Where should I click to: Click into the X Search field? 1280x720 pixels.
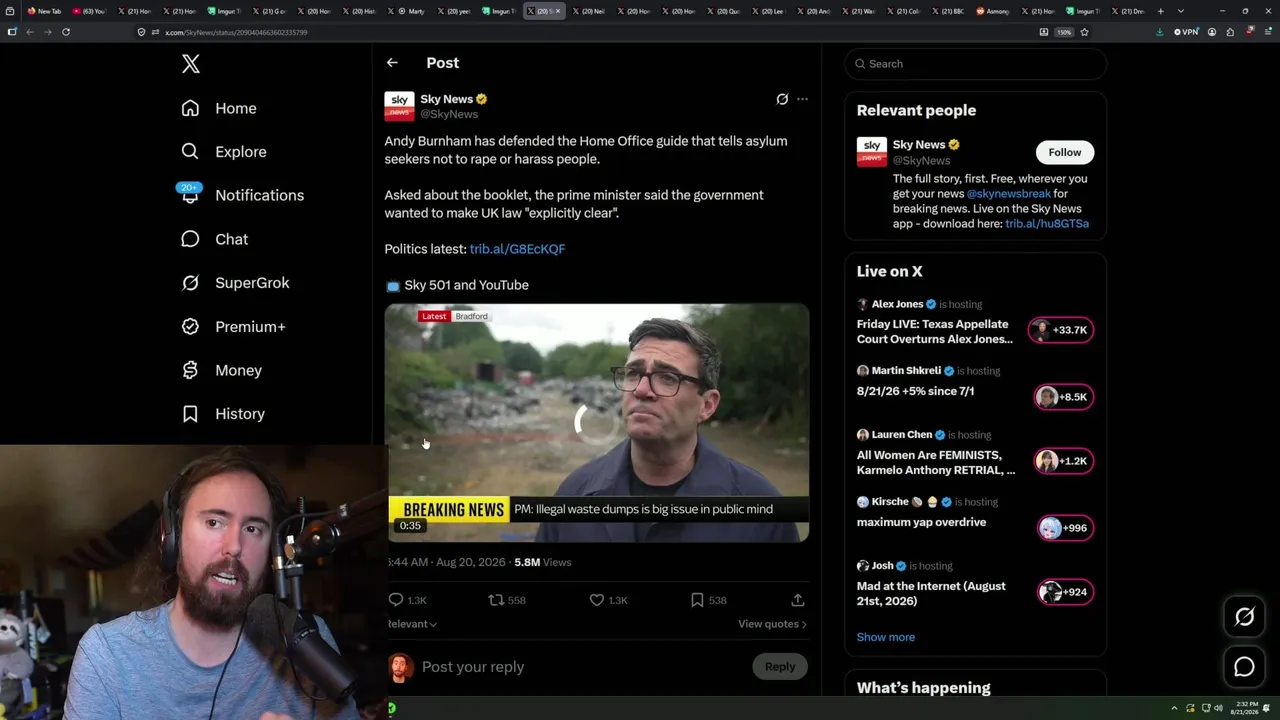[x=976, y=64]
